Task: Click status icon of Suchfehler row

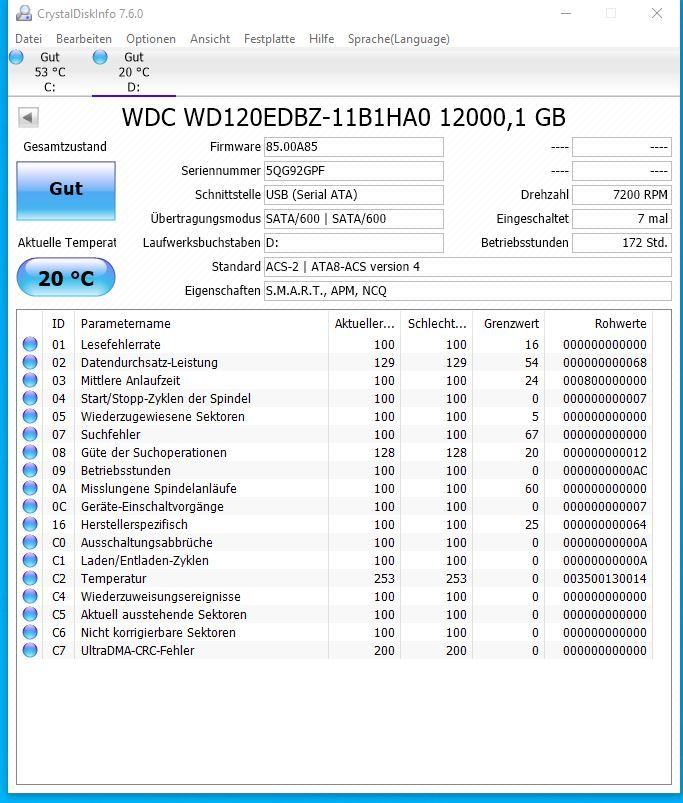Action: coord(30,434)
